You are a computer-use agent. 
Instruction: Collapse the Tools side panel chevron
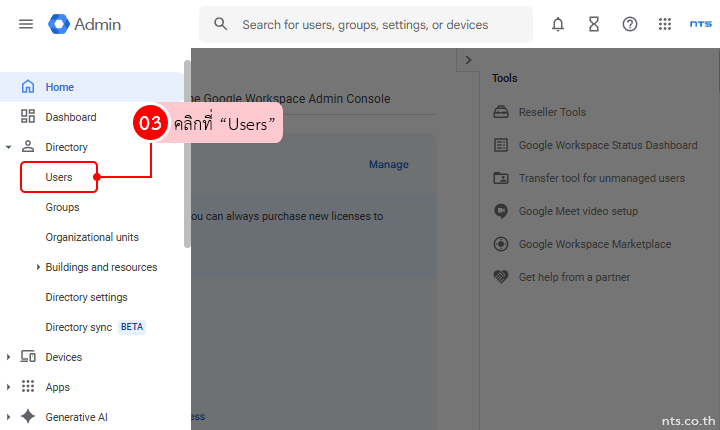click(x=468, y=61)
